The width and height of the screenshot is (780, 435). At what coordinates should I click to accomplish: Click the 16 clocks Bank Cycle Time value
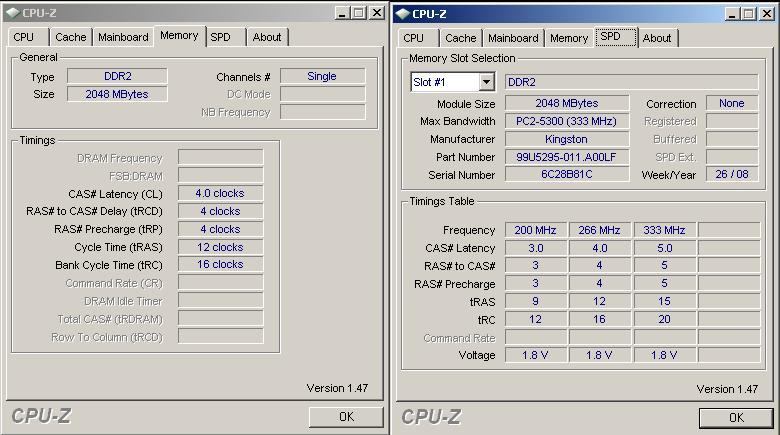click(220, 264)
